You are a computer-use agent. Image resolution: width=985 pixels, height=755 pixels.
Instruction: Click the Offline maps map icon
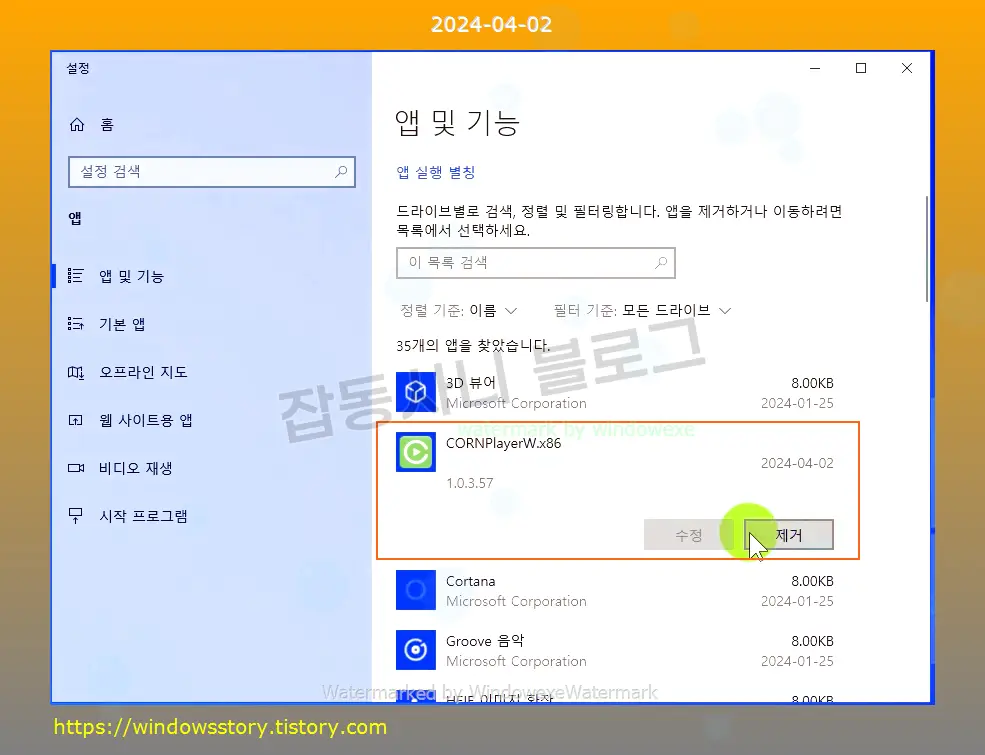[x=75, y=372]
